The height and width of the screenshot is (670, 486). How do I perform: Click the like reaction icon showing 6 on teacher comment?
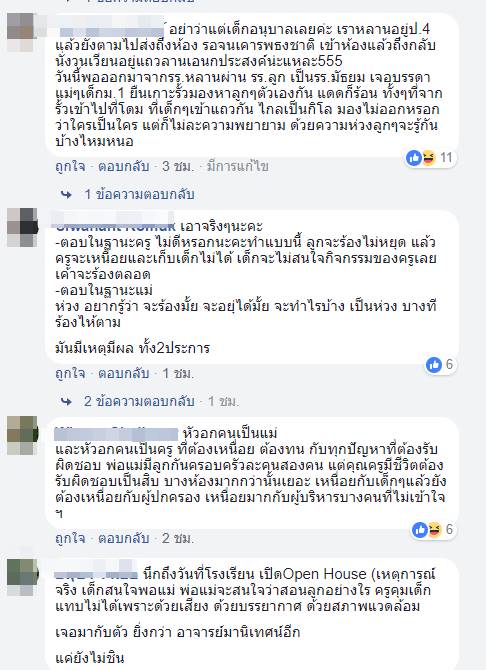coord(440,365)
